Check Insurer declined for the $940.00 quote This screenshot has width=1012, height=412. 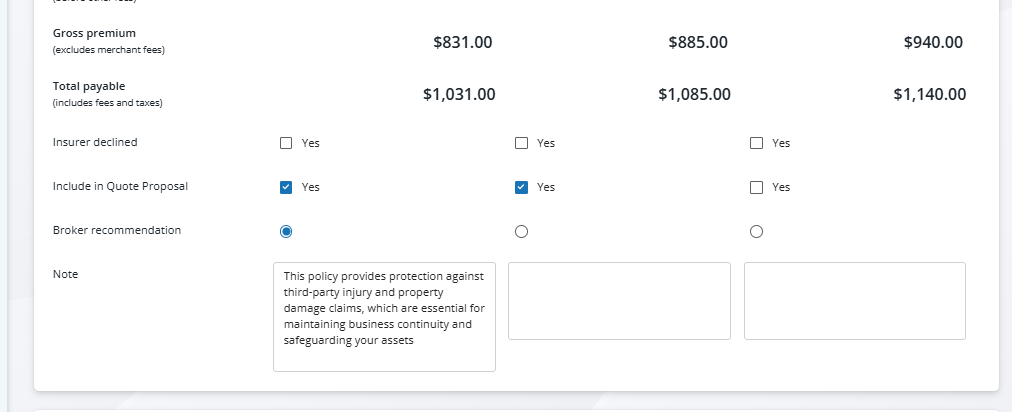[756, 143]
